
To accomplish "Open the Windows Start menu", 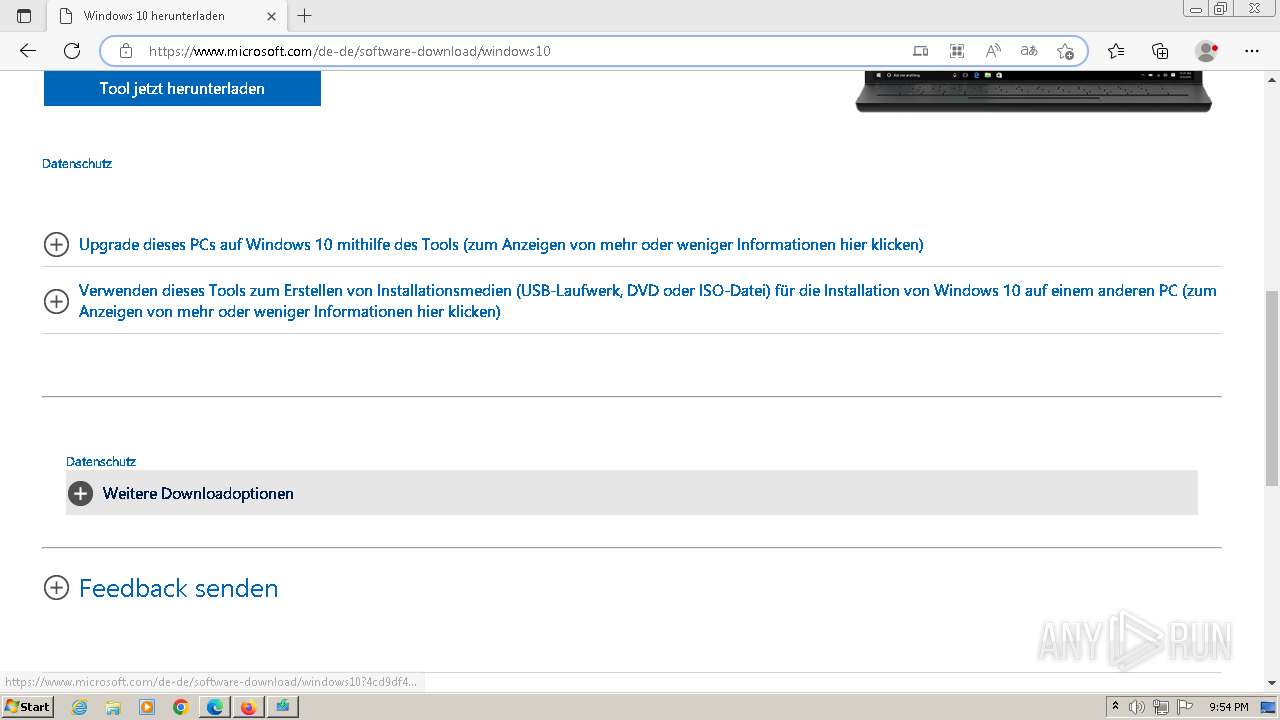I will pyautogui.click(x=27, y=706).
